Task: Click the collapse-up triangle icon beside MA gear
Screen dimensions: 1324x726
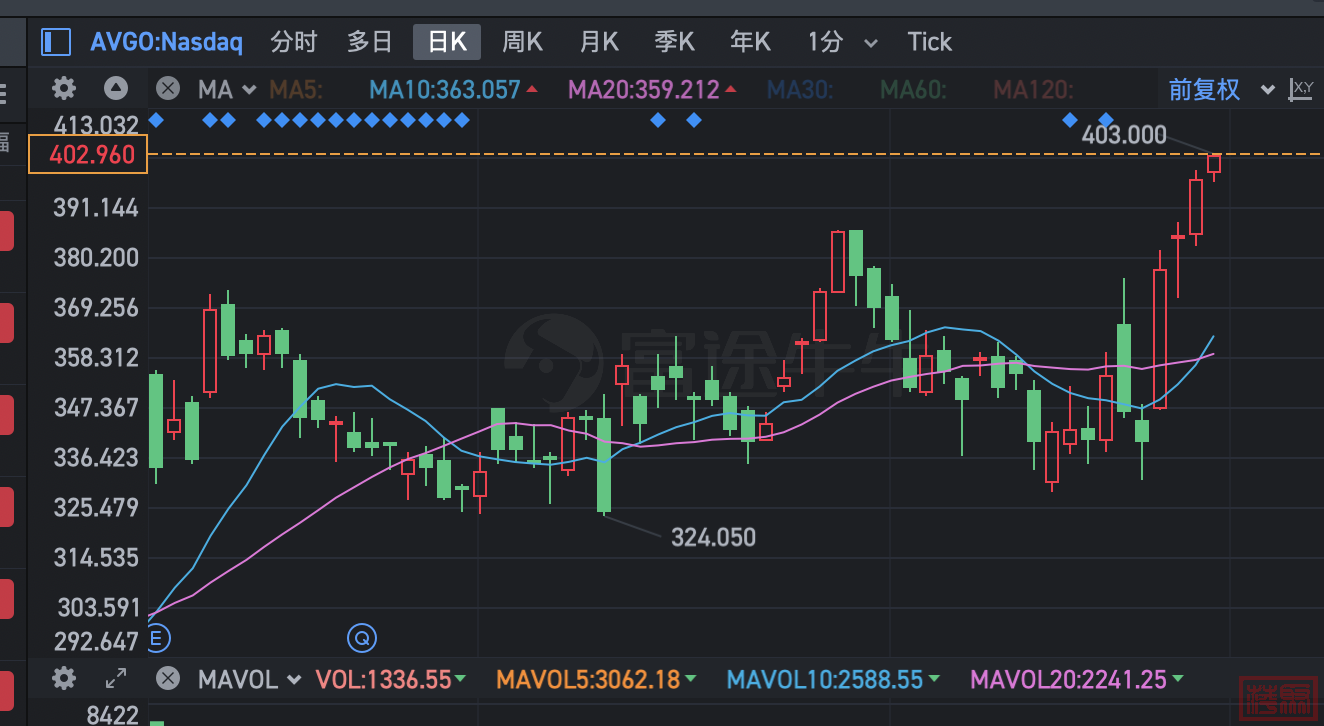Action: click(x=116, y=89)
